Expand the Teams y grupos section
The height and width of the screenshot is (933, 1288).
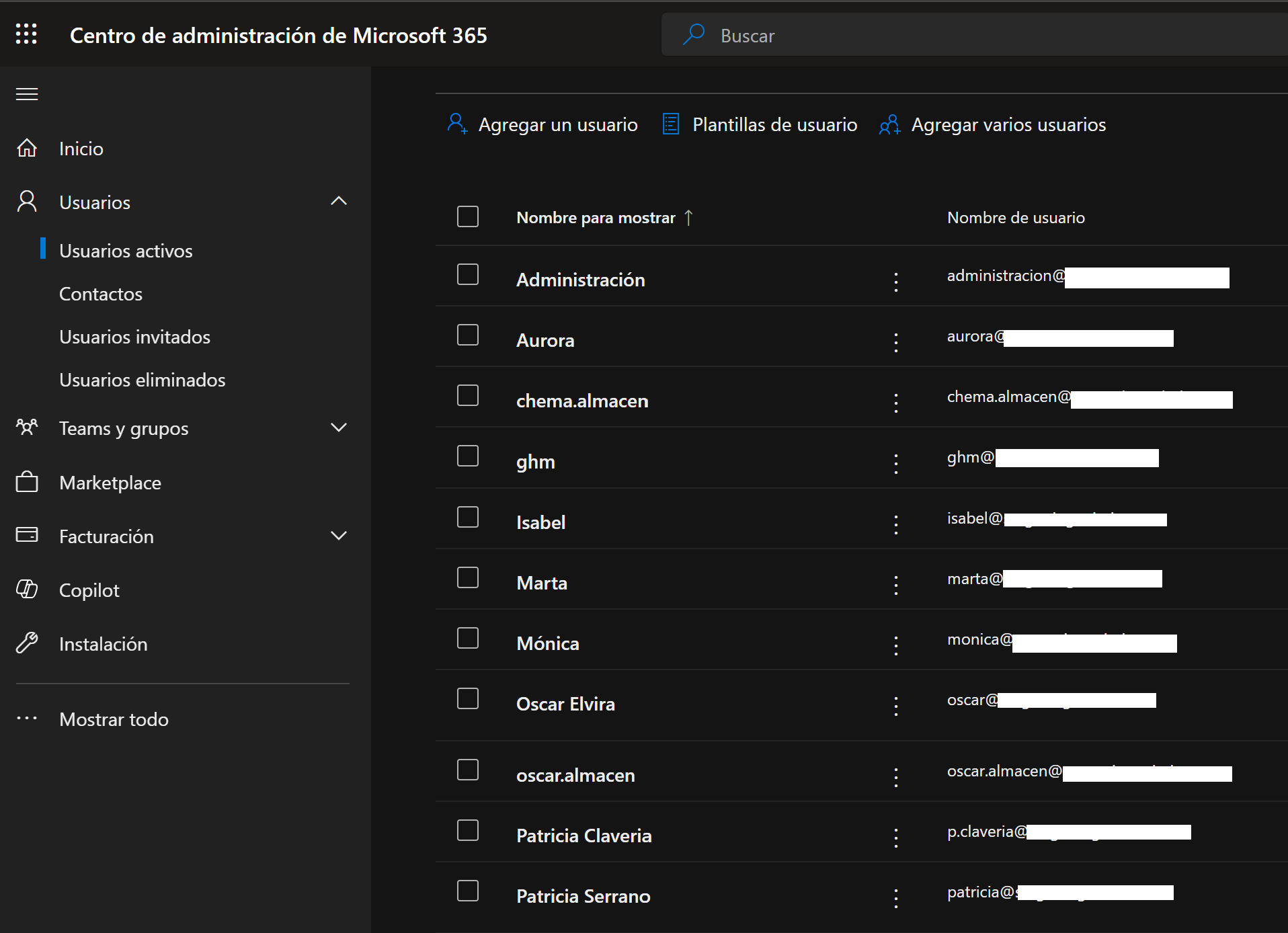[x=339, y=428]
